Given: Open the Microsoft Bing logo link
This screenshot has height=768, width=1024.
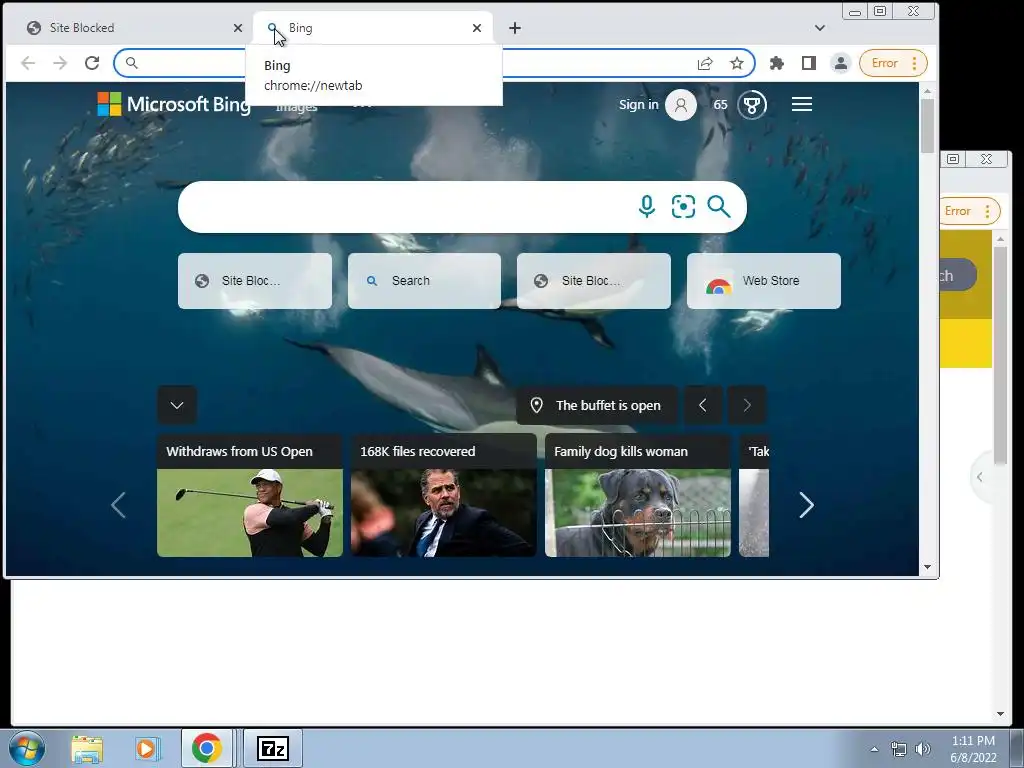Looking at the screenshot, I should coord(174,104).
